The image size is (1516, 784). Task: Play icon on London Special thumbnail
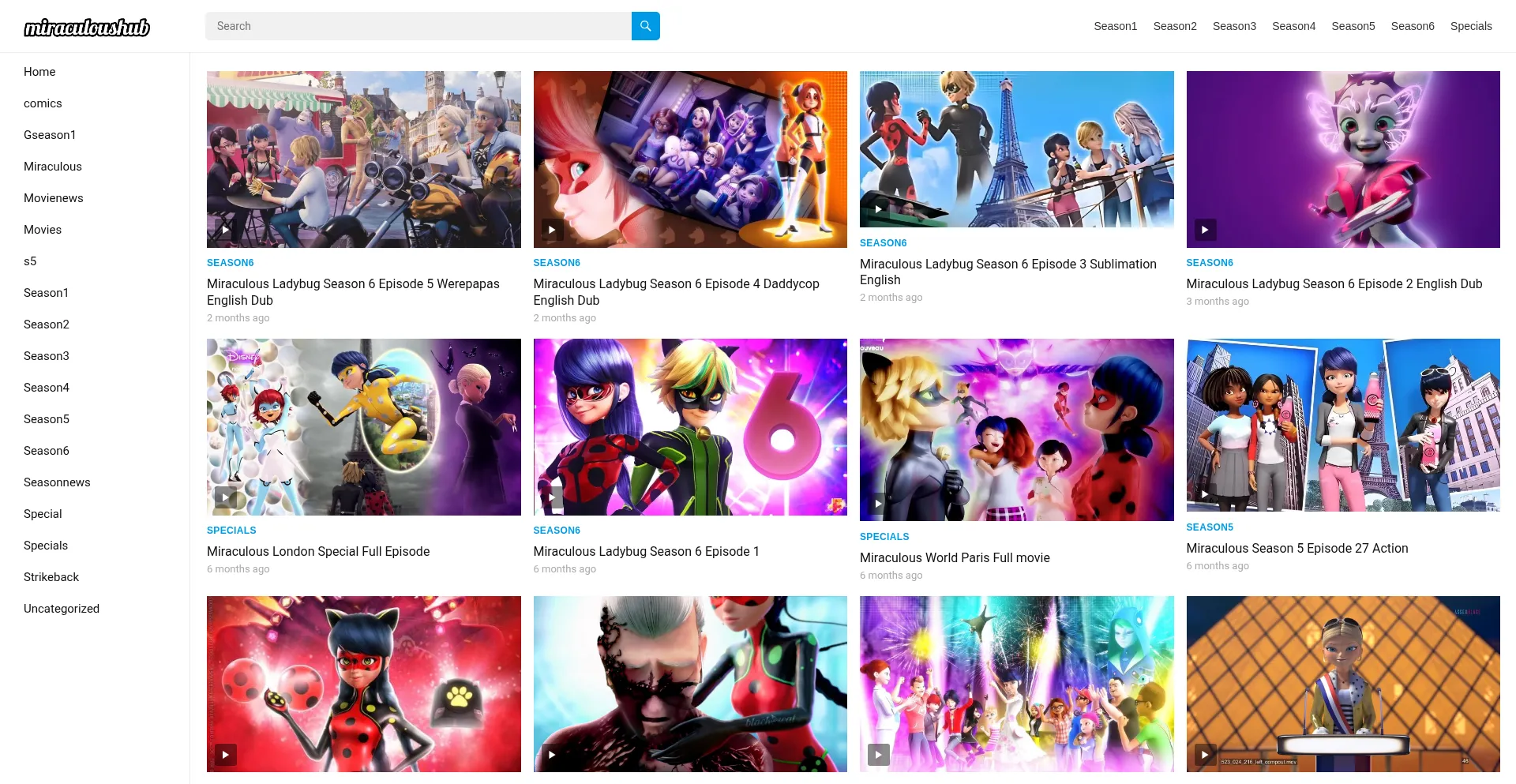[x=226, y=497]
